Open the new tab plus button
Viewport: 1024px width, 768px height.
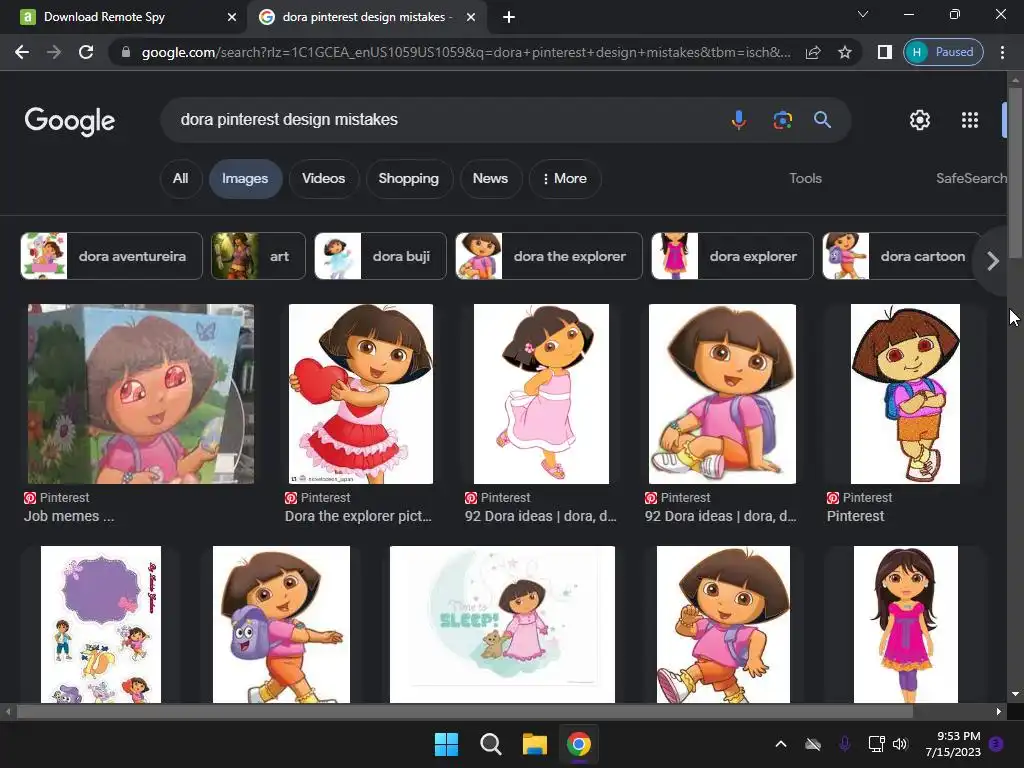(x=509, y=18)
